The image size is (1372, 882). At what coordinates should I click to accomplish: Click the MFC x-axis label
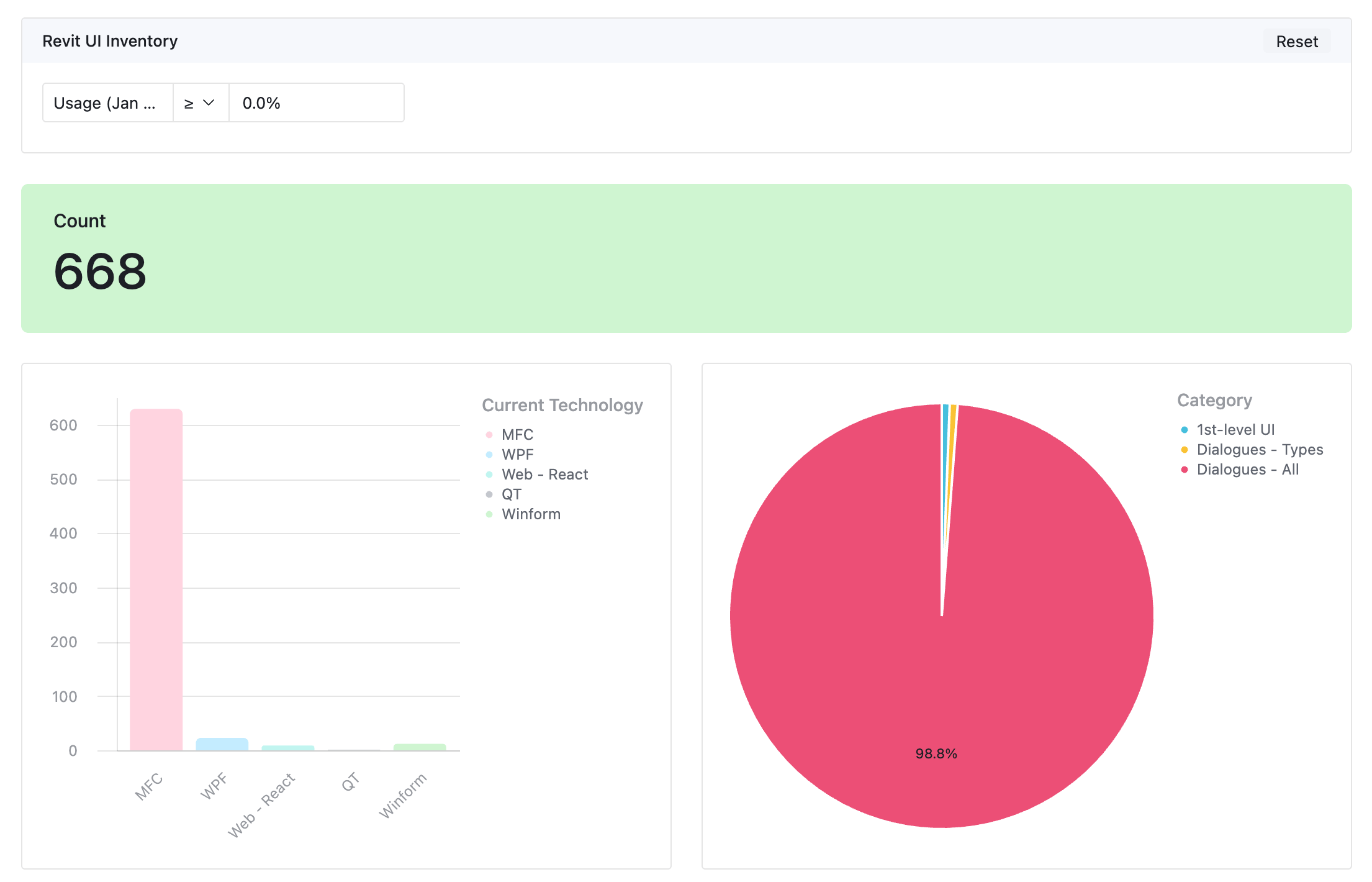pyautogui.click(x=149, y=787)
